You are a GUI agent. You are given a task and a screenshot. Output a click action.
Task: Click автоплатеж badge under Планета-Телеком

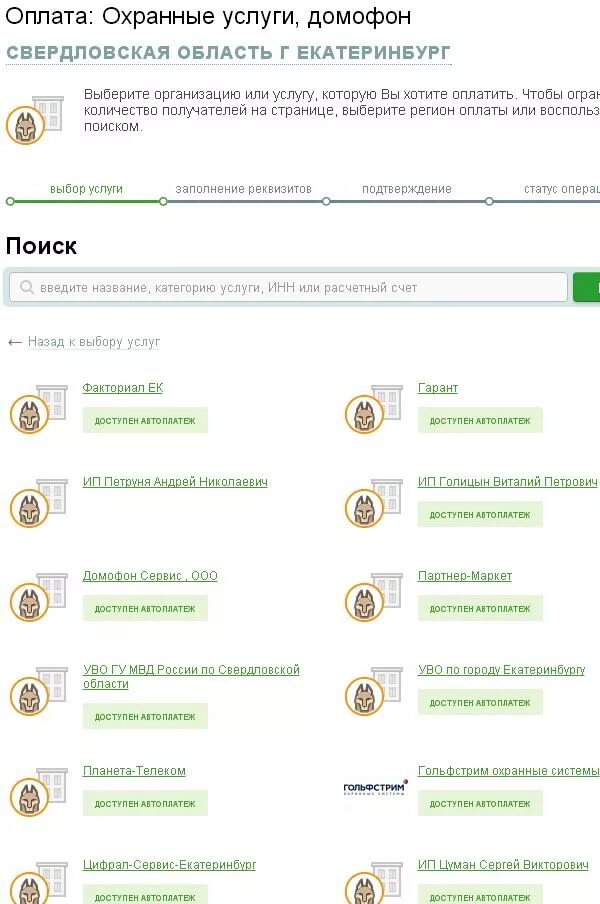145,804
